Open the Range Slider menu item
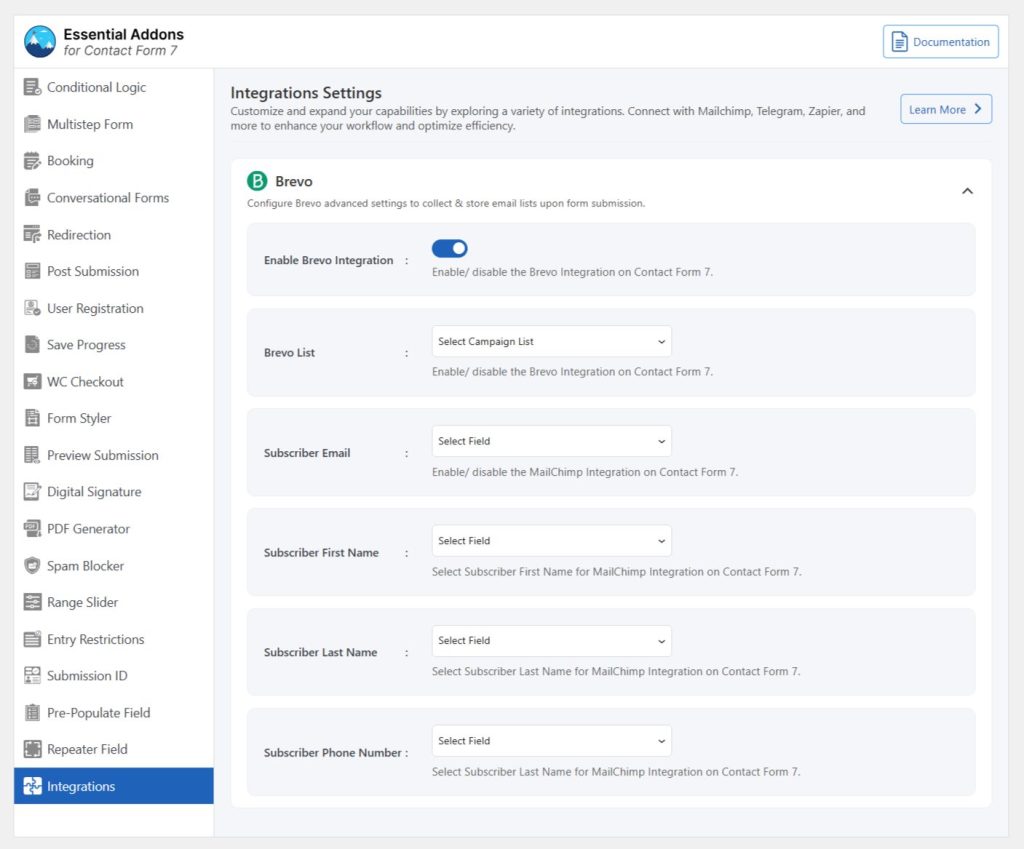The image size is (1024, 849). [114, 602]
